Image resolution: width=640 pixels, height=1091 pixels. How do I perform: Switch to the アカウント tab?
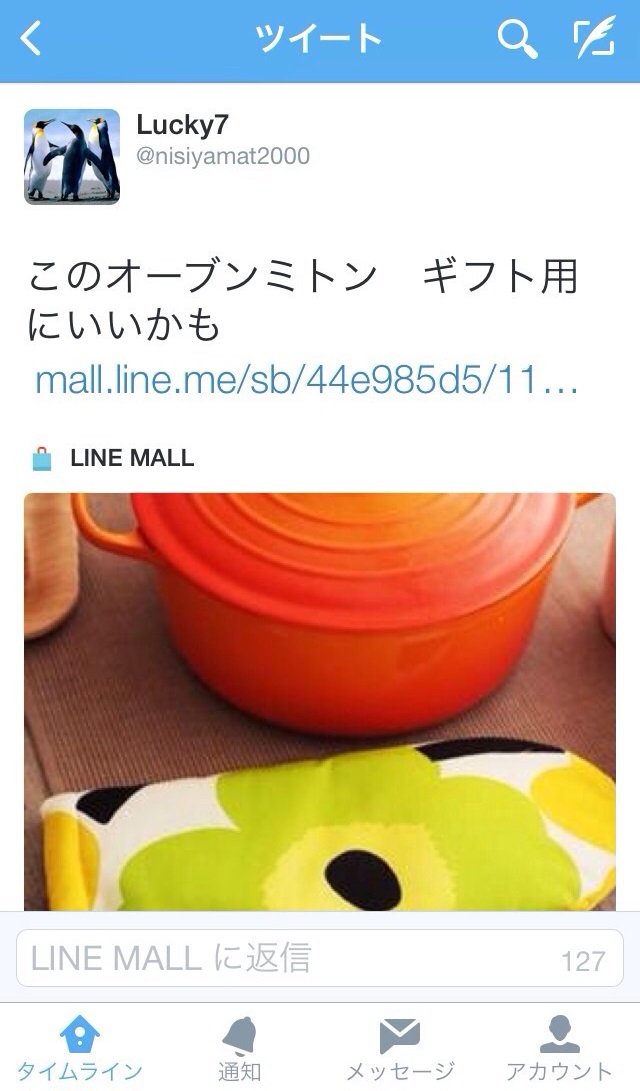(x=559, y=1071)
